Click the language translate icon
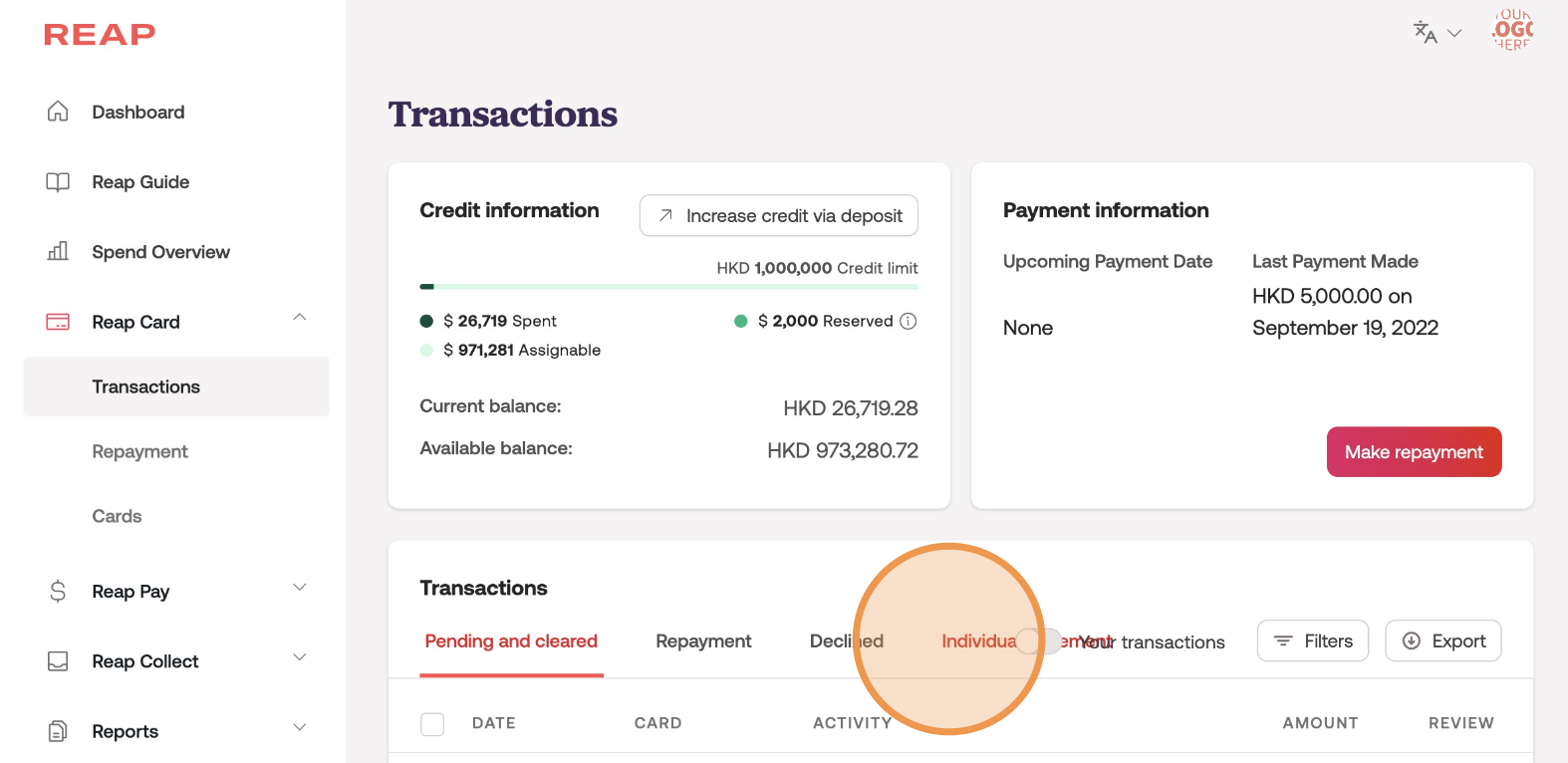1568x763 pixels. click(1426, 33)
